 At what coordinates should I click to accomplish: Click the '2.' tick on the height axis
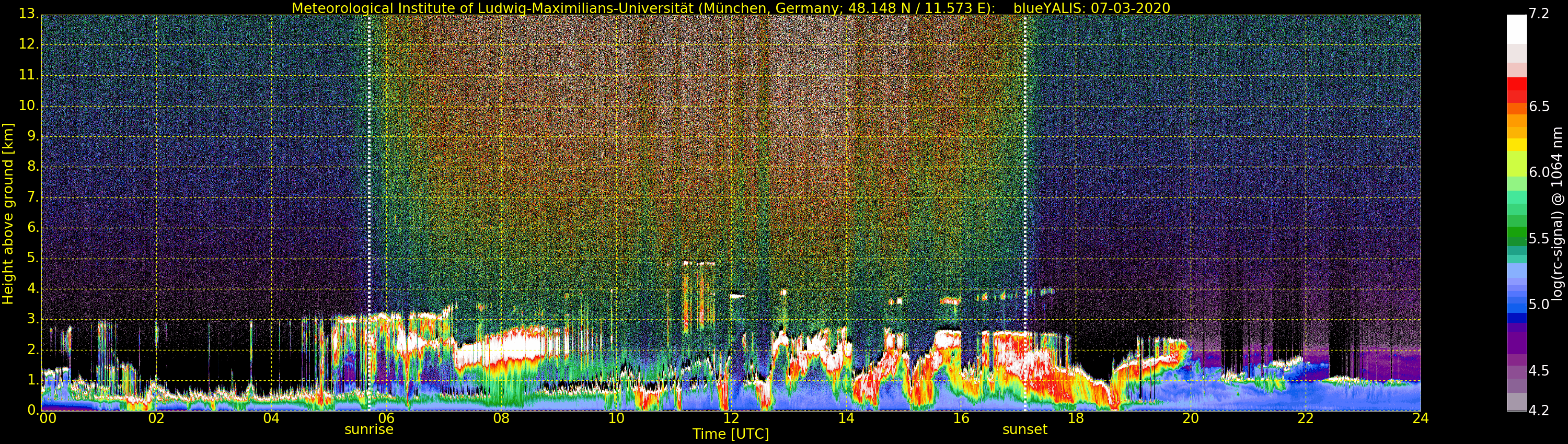click(32, 350)
